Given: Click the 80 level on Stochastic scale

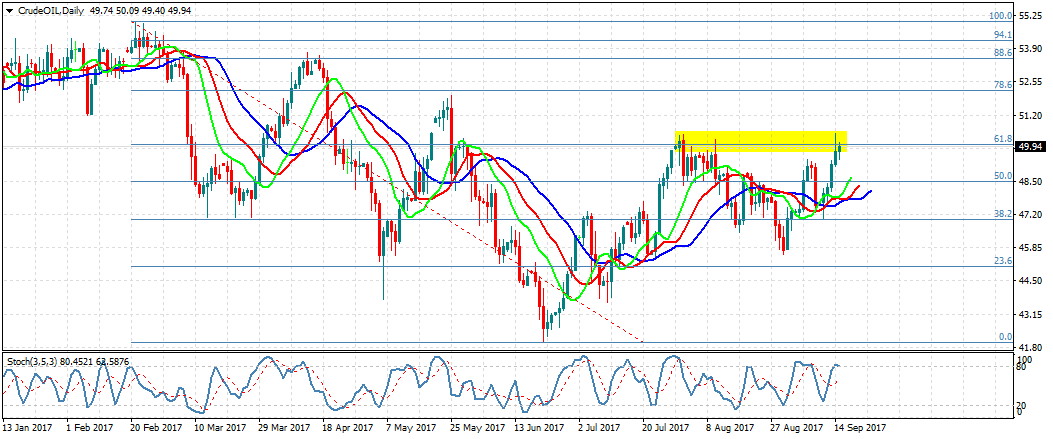Looking at the screenshot, I should 1025,368.
